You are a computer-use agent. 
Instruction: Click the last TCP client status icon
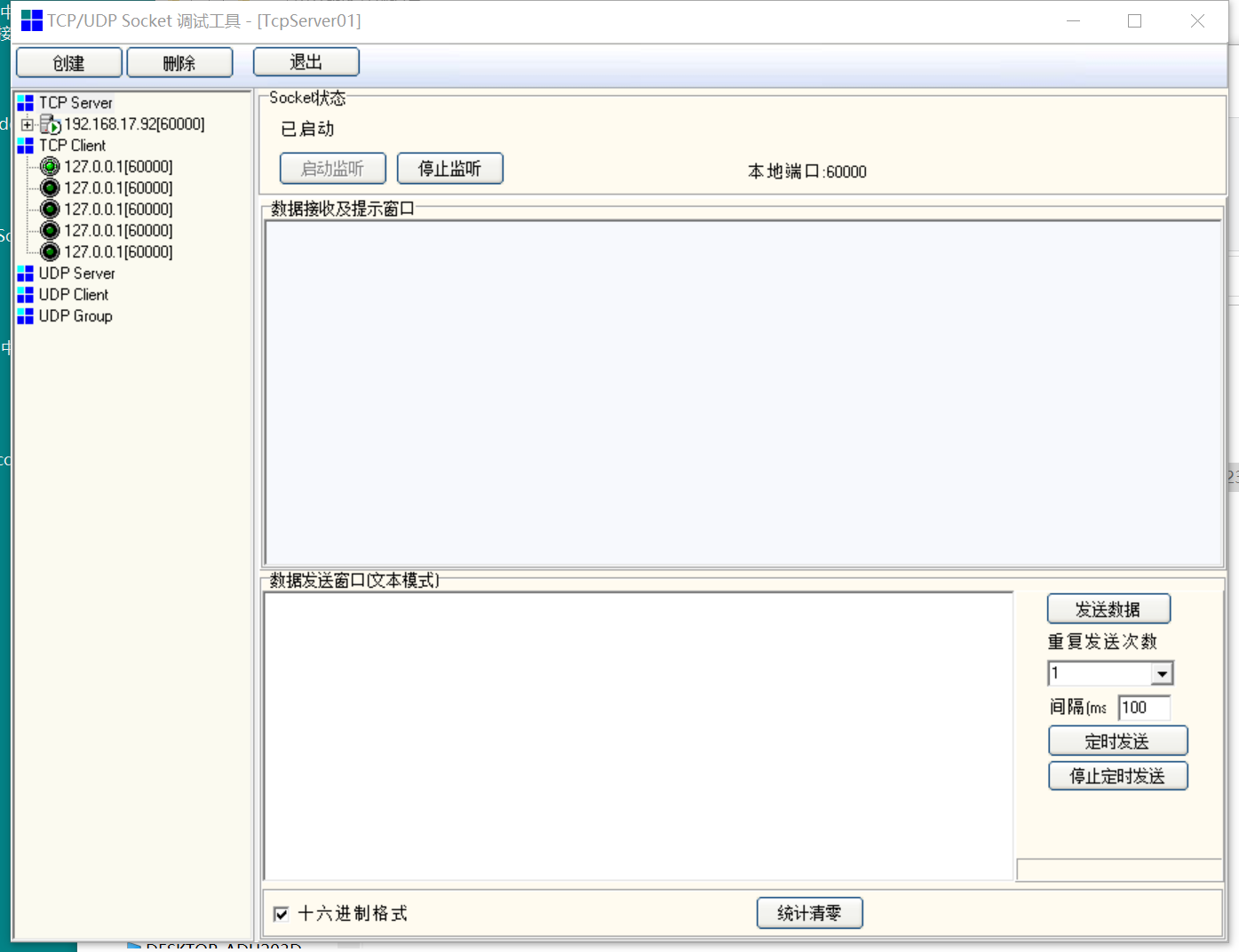point(50,252)
